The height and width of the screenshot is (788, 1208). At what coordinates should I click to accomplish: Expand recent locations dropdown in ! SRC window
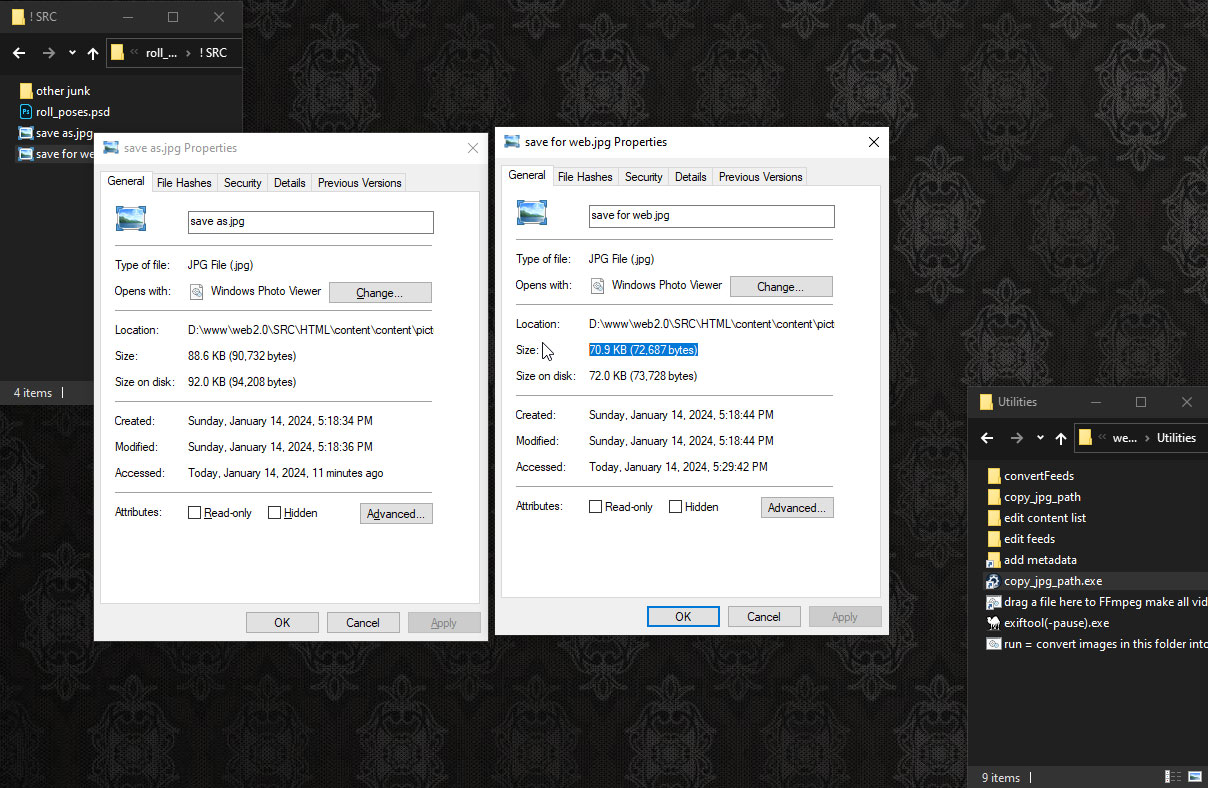click(72, 53)
